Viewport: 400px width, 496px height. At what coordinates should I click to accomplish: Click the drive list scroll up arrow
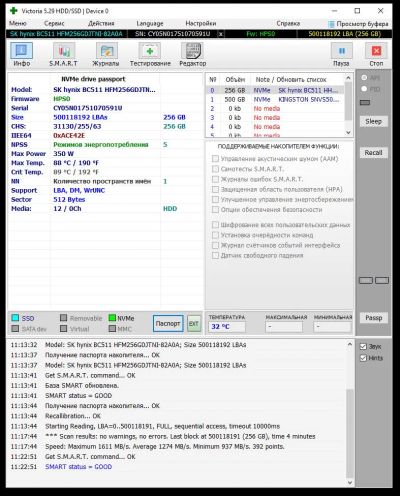[x=348, y=78]
